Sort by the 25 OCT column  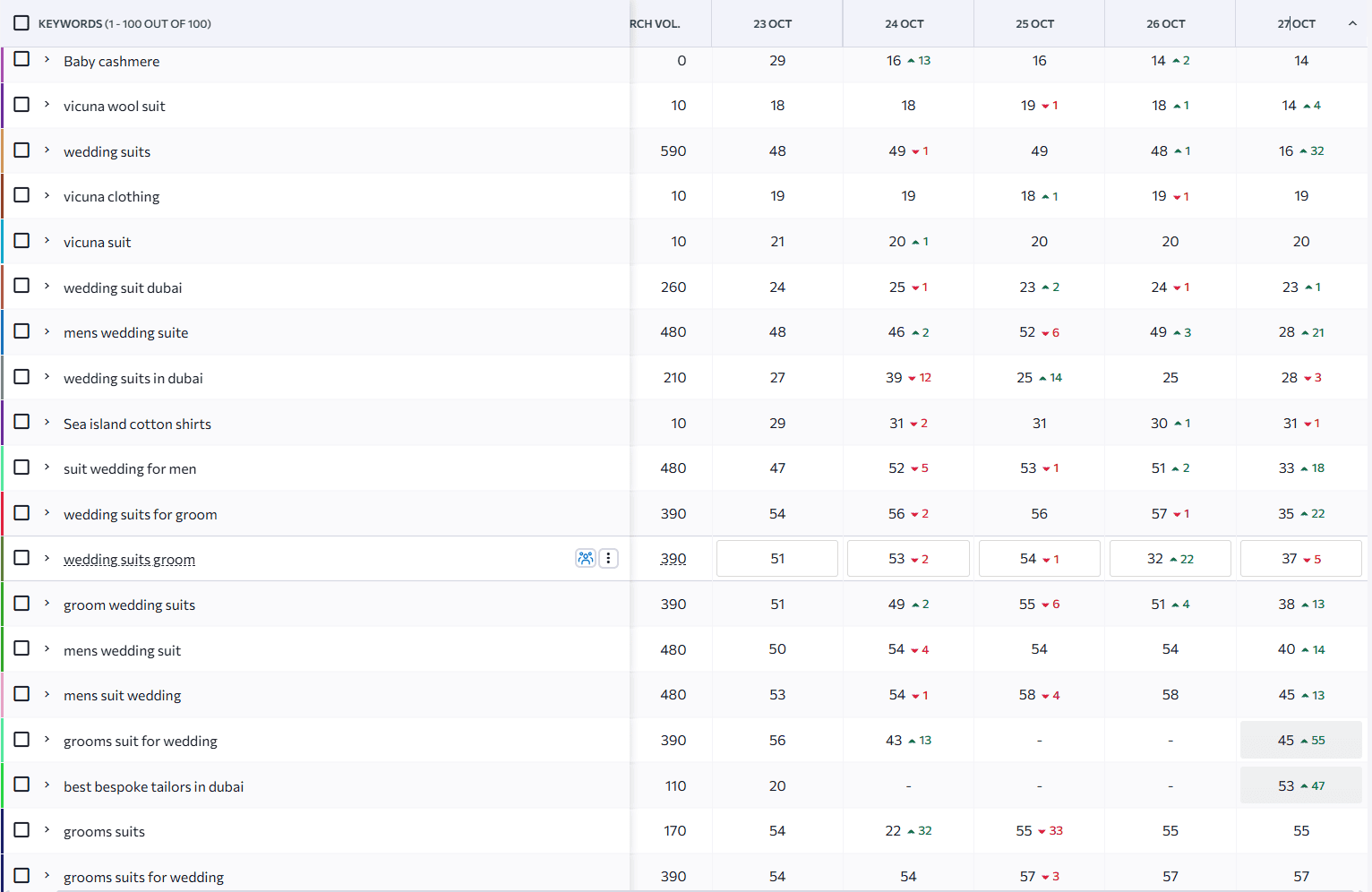click(1035, 24)
